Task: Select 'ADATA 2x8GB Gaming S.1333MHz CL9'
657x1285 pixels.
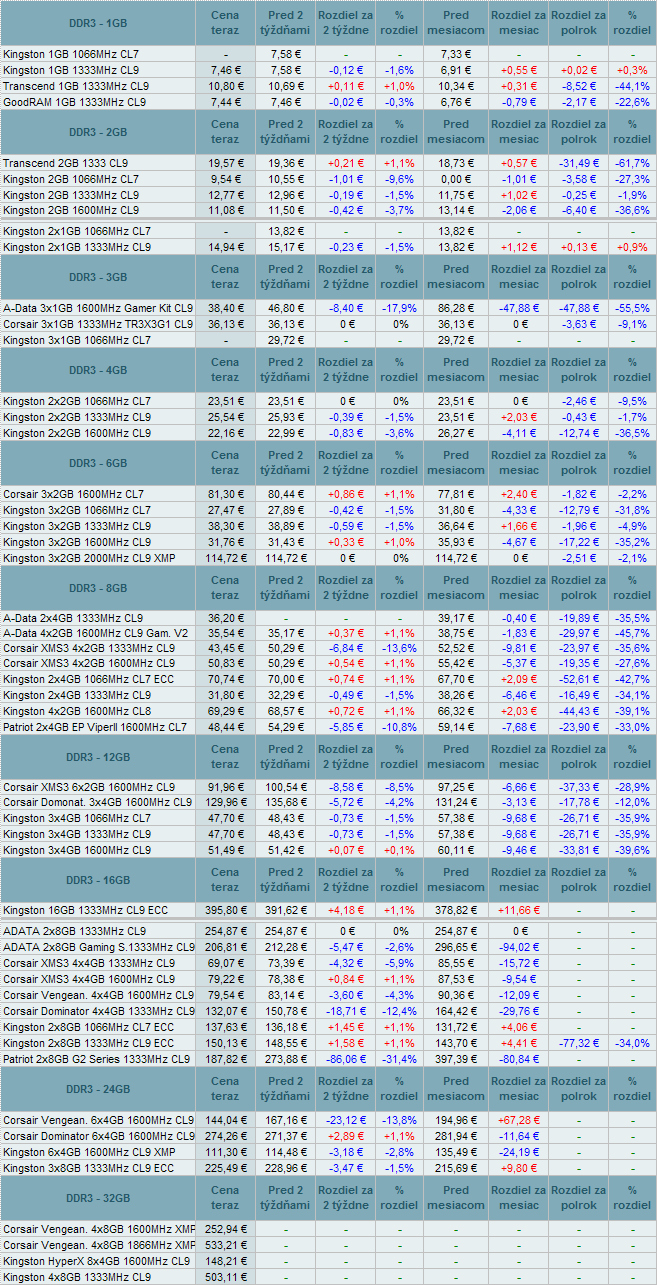Action: [x=98, y=947]
